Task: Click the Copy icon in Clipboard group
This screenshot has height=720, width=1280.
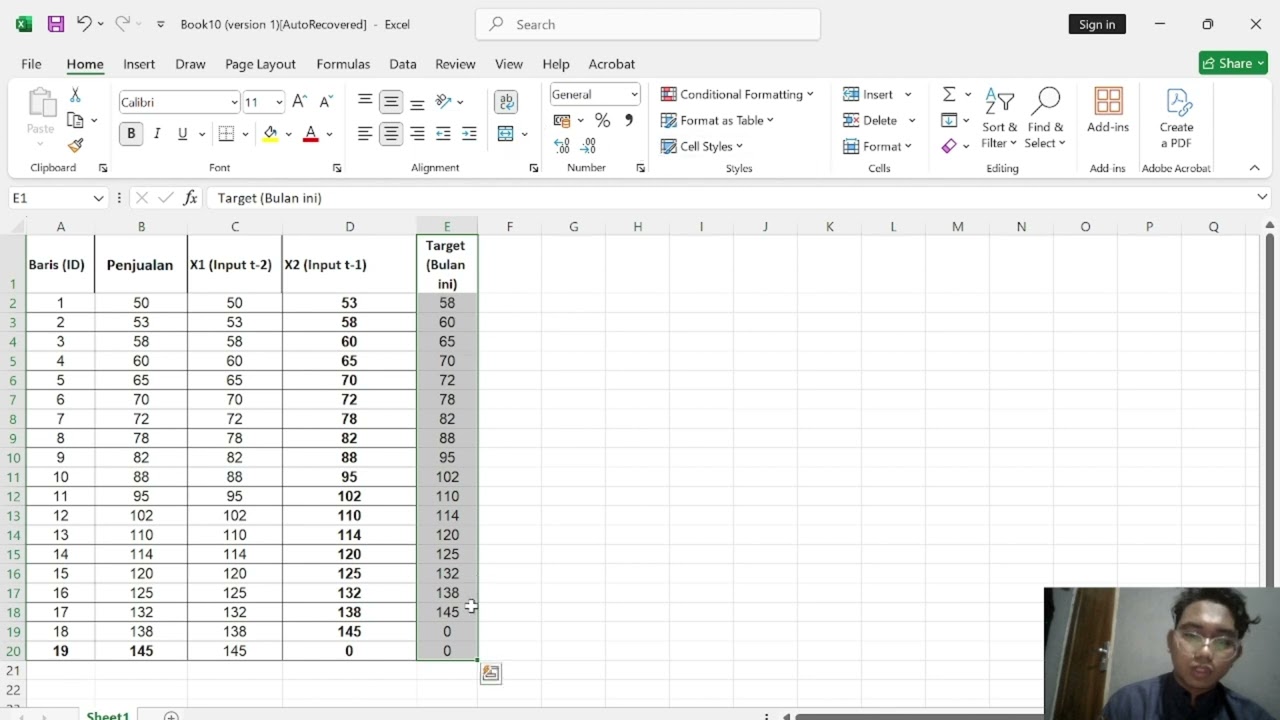Action: coord(75,120)
